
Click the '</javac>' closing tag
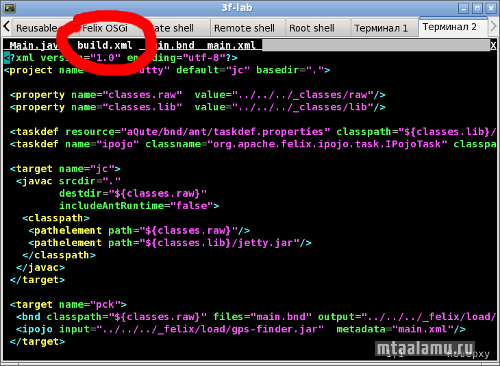(x=40, y=267)
